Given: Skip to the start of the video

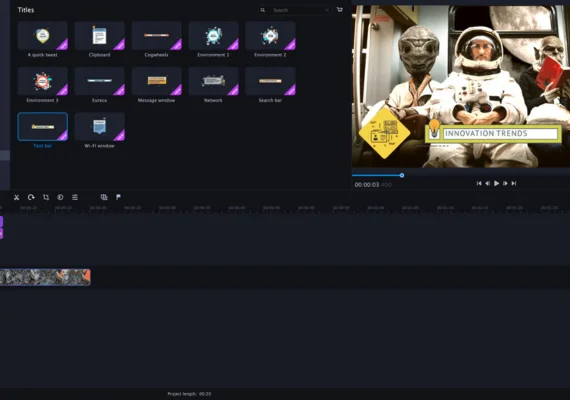Looking at the screenshot, I should click(x=479, y=183).
